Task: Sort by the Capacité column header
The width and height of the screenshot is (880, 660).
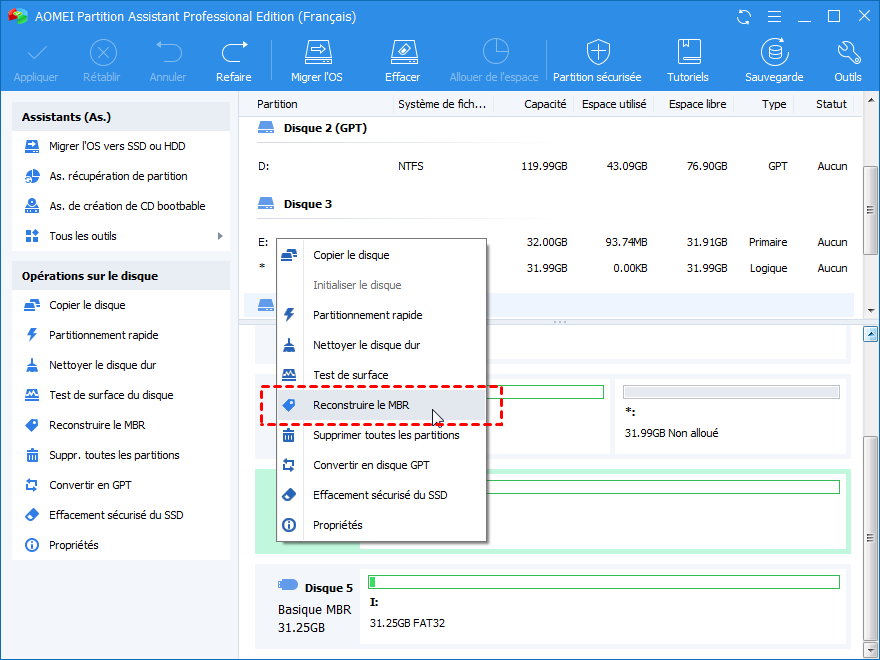Action: pyautogui.click(x=545, y=104)
